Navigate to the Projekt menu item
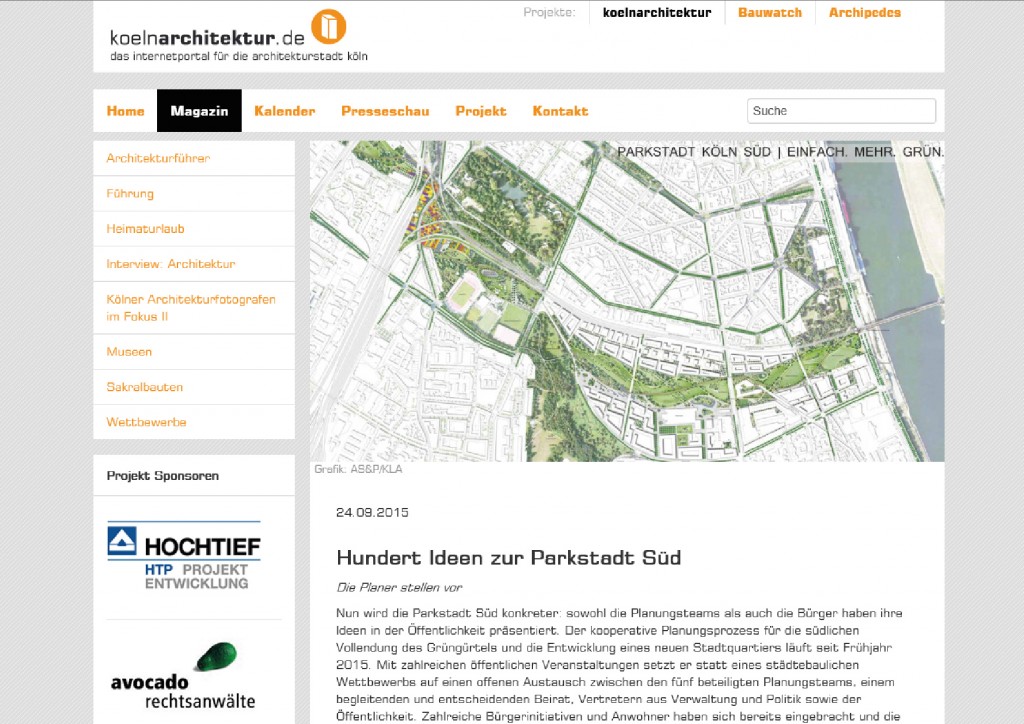The height and width of the screenshot is (724, 1024). pos(480,111)
